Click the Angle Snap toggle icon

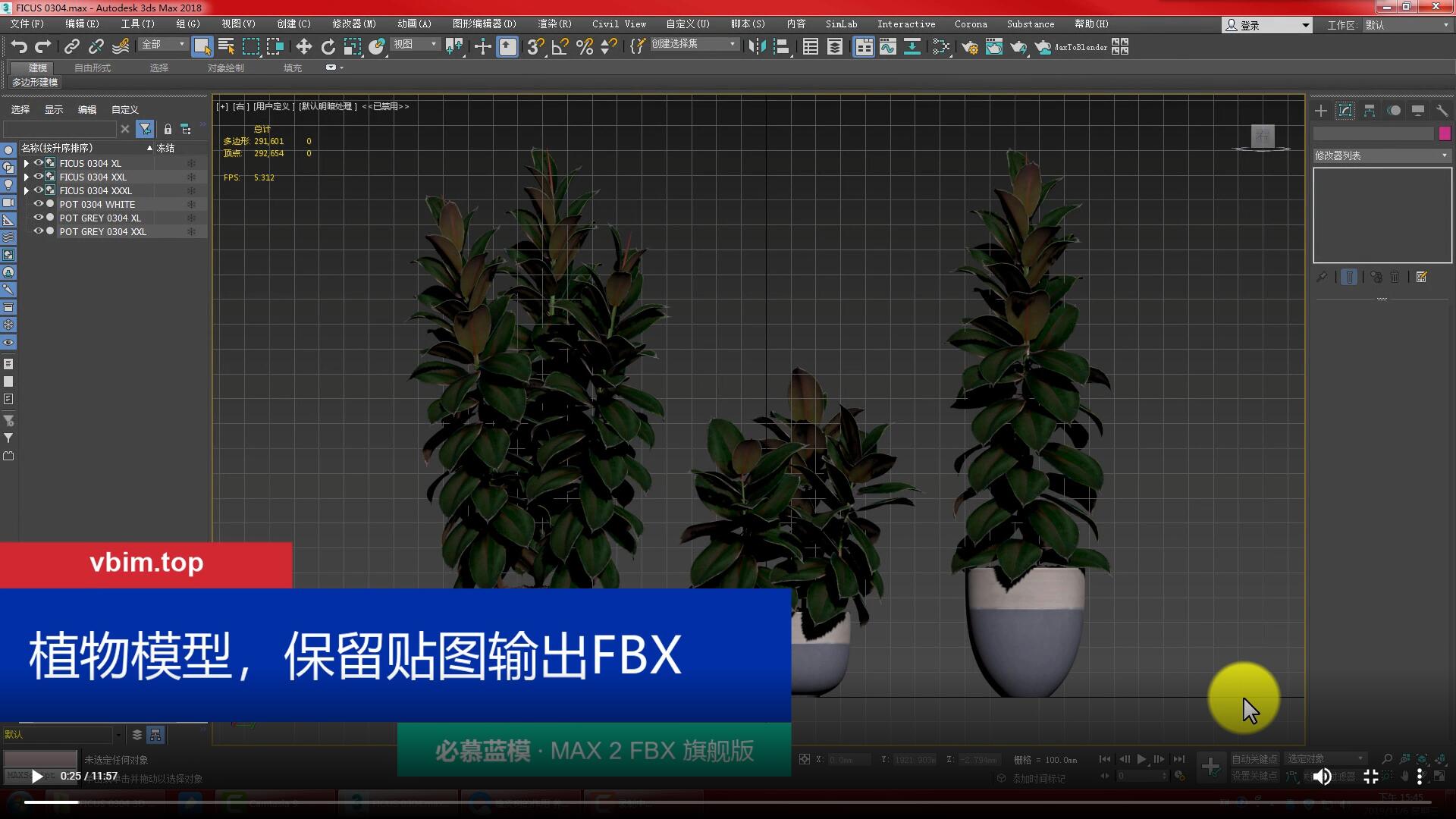[x=560, y=47]
